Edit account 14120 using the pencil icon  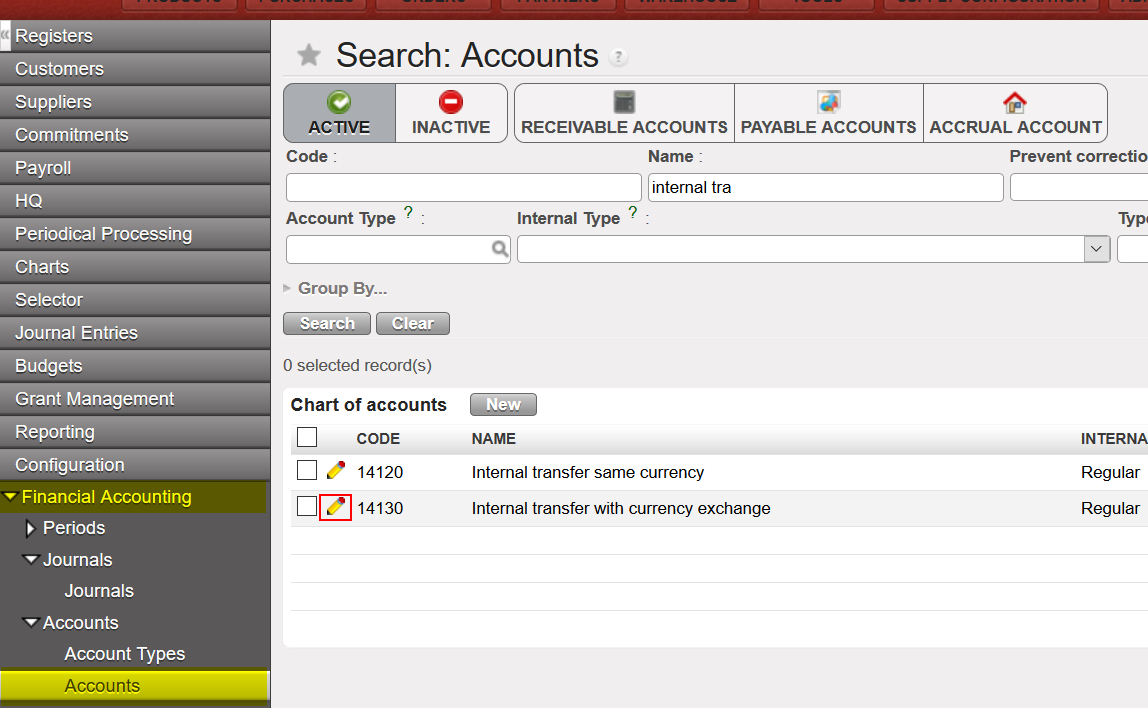click(x=336, y=471)
